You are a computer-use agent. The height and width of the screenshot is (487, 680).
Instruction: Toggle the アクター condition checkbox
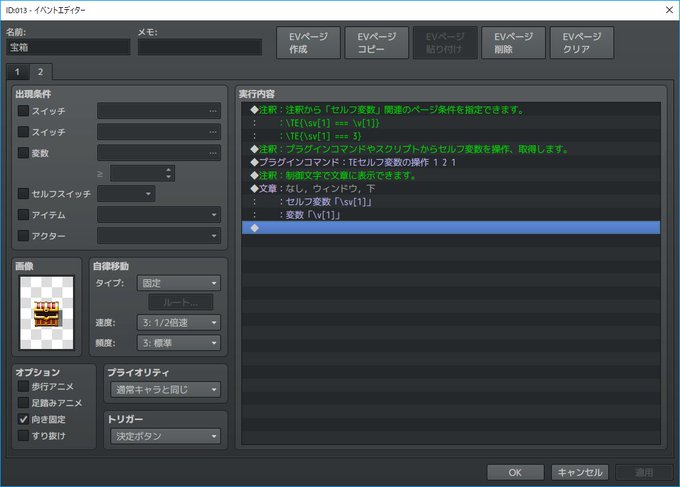pyautogui.click(x=23, y=235)
